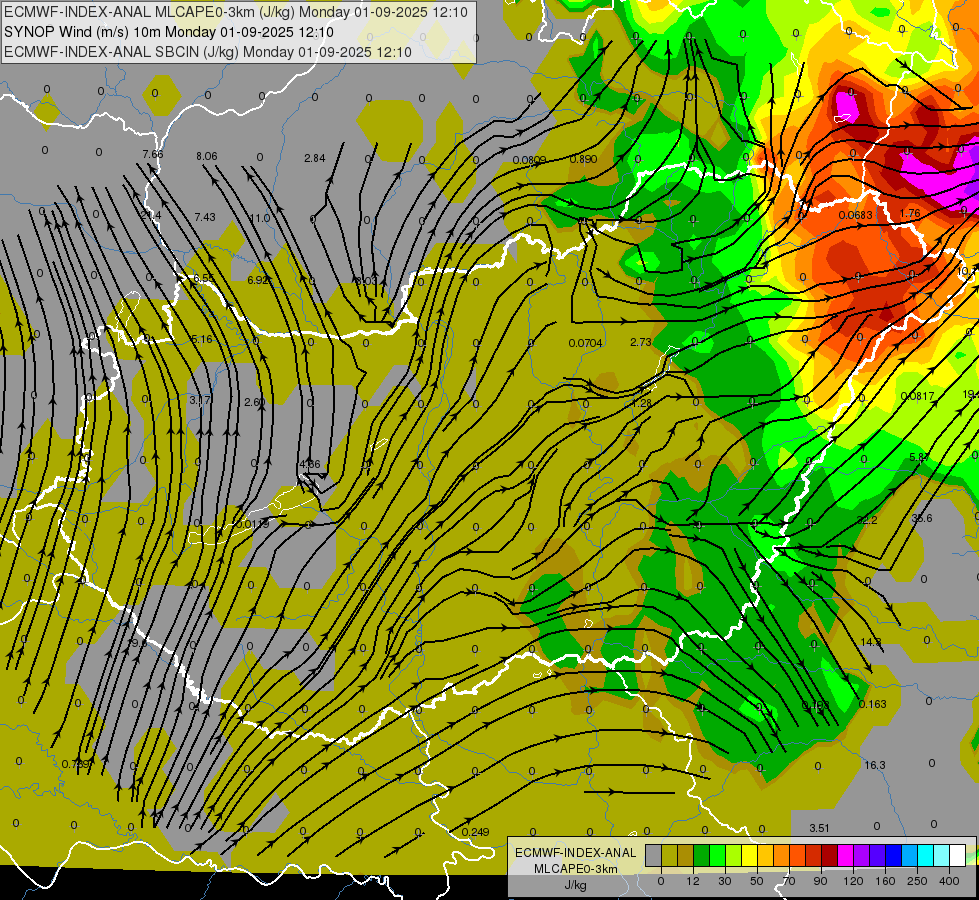Pick the dark red legend swatch
The width and height of the screenshot is (979, 900).
pyautogui.click(x=829, y=856)
